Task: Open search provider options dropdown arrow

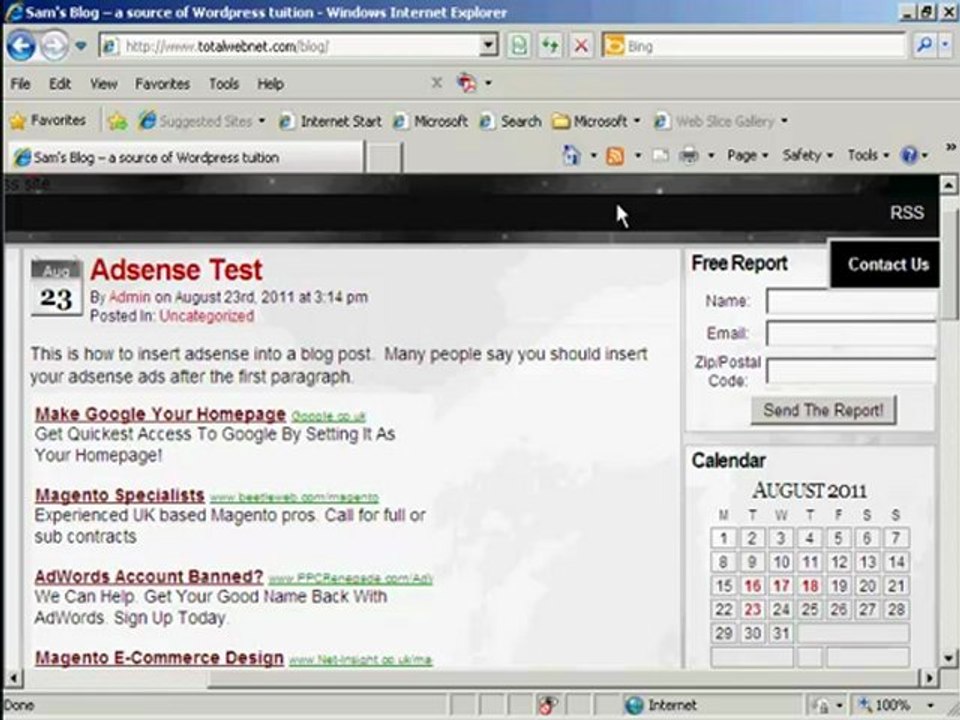Action: pyautogui.click(x=945, y=45)
